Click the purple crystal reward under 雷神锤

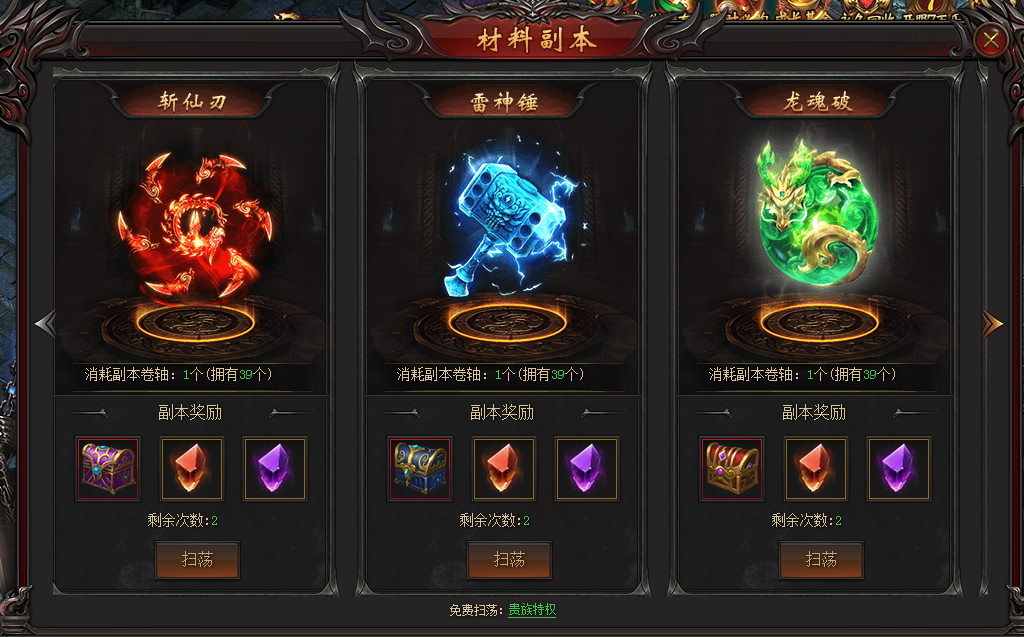[x=587, y=469]
